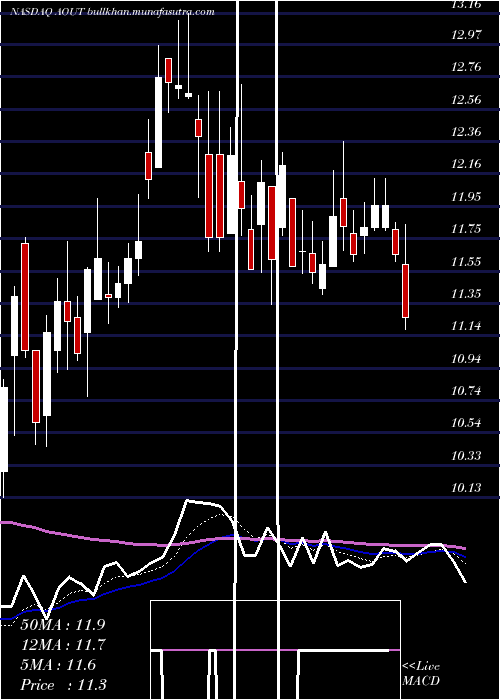This screenshot has height=700, width=500.
Task: Click the 12.36 price axis label
Action: click(x=466, y=132)
